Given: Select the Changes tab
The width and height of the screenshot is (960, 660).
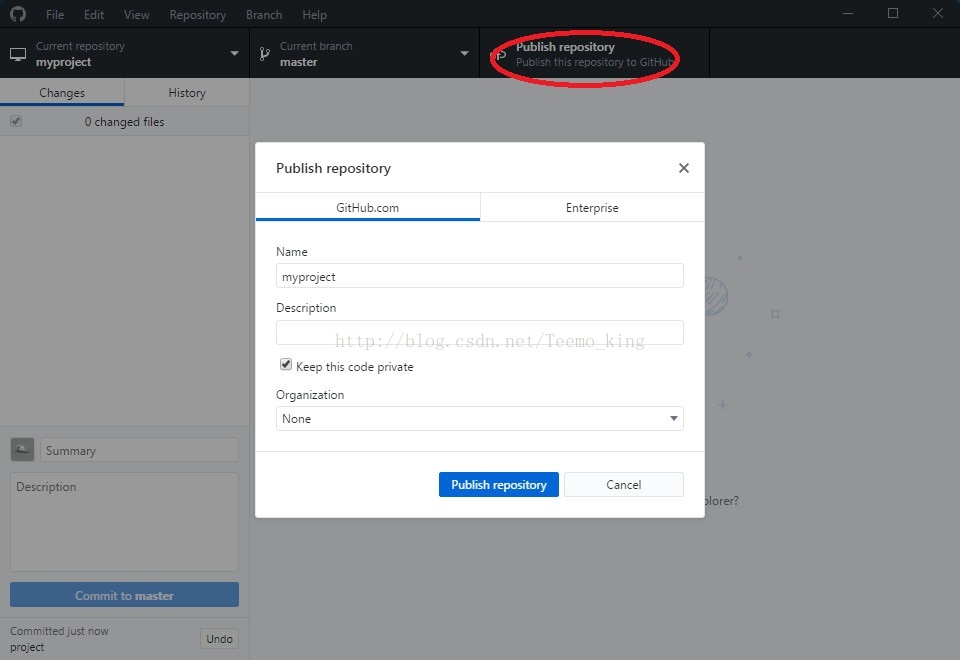Looking at the screenshot, I should pyautogui.click(x=62, y=92).
